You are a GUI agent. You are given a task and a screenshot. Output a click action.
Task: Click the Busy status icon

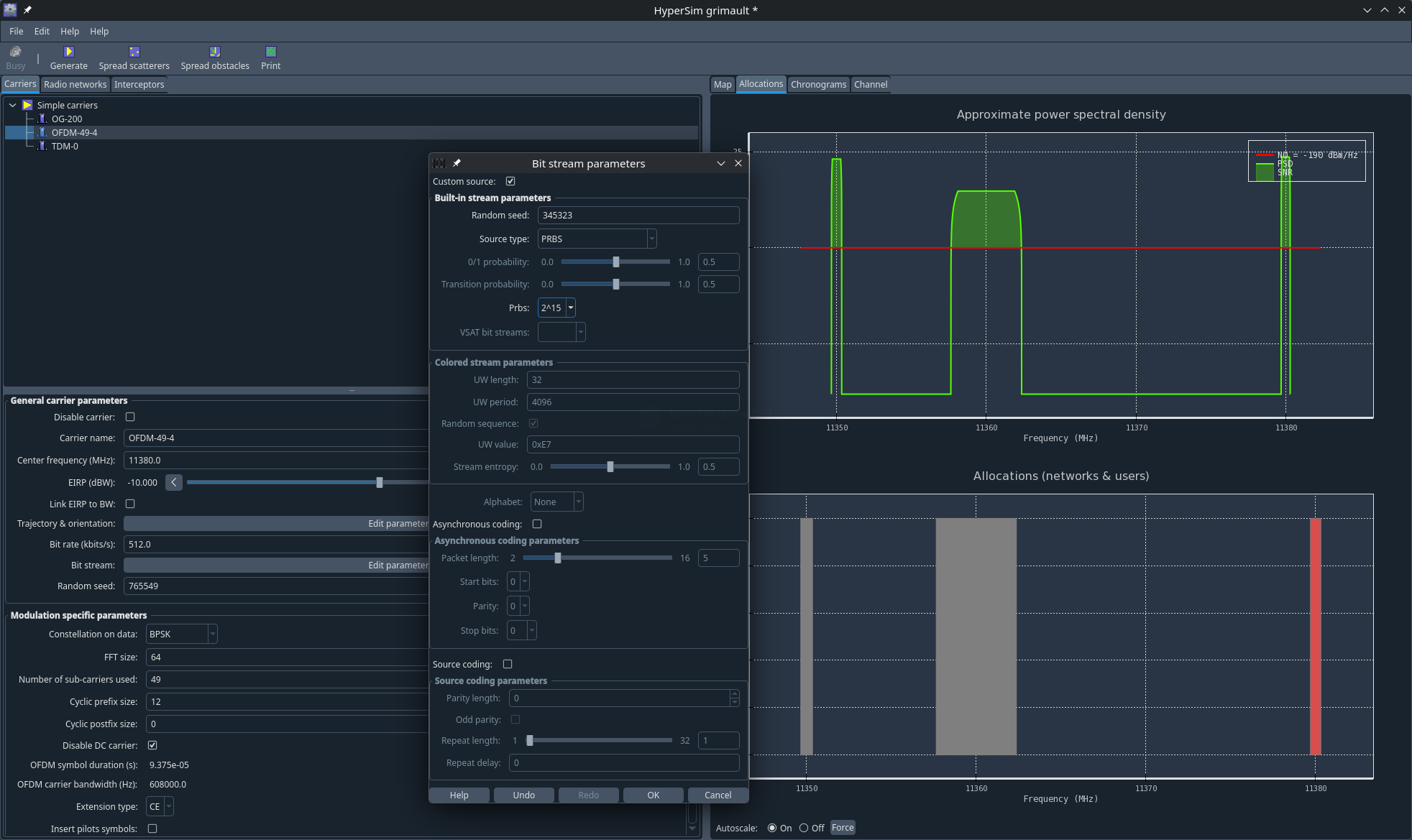click(x=16, y=52)
